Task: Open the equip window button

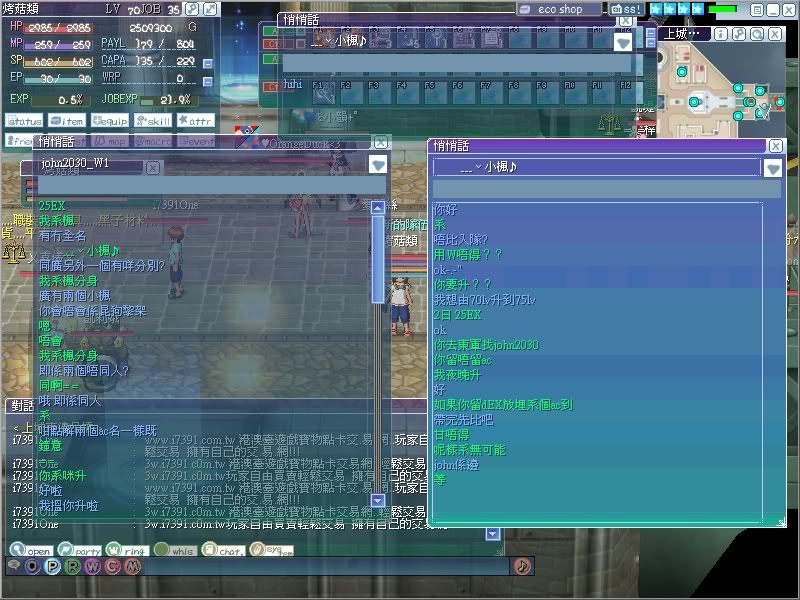Action: pos(110,121)
